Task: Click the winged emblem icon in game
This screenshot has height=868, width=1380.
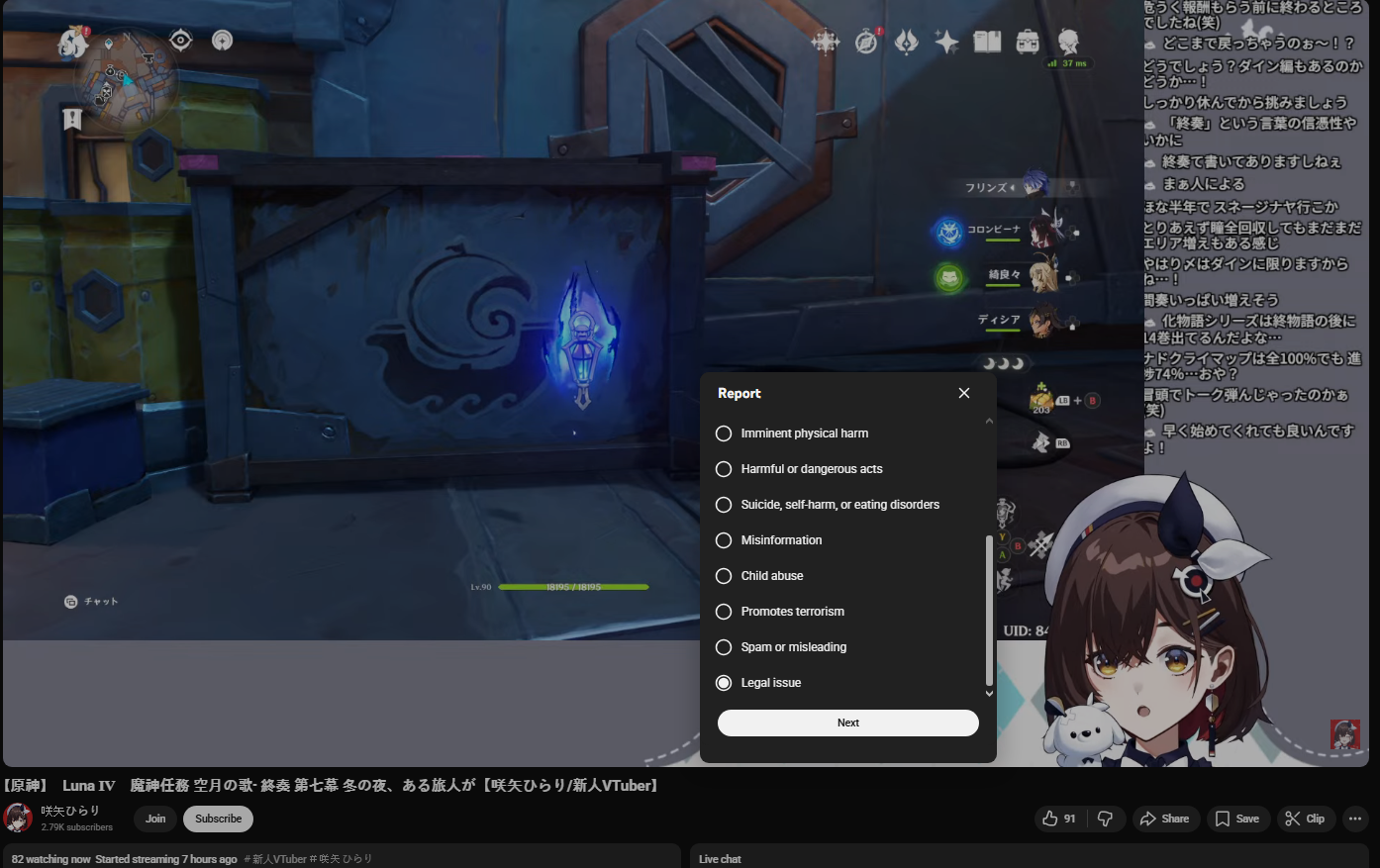Action: [x=906, y=42]
